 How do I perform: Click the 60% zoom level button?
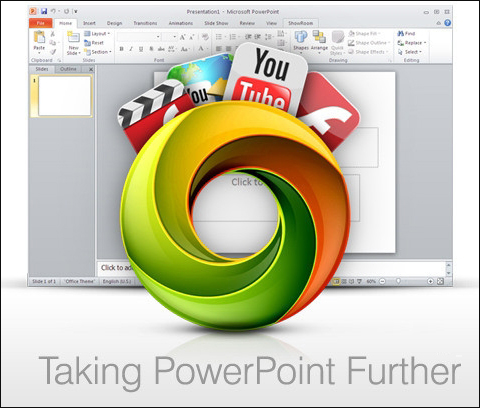click(371, 281)
